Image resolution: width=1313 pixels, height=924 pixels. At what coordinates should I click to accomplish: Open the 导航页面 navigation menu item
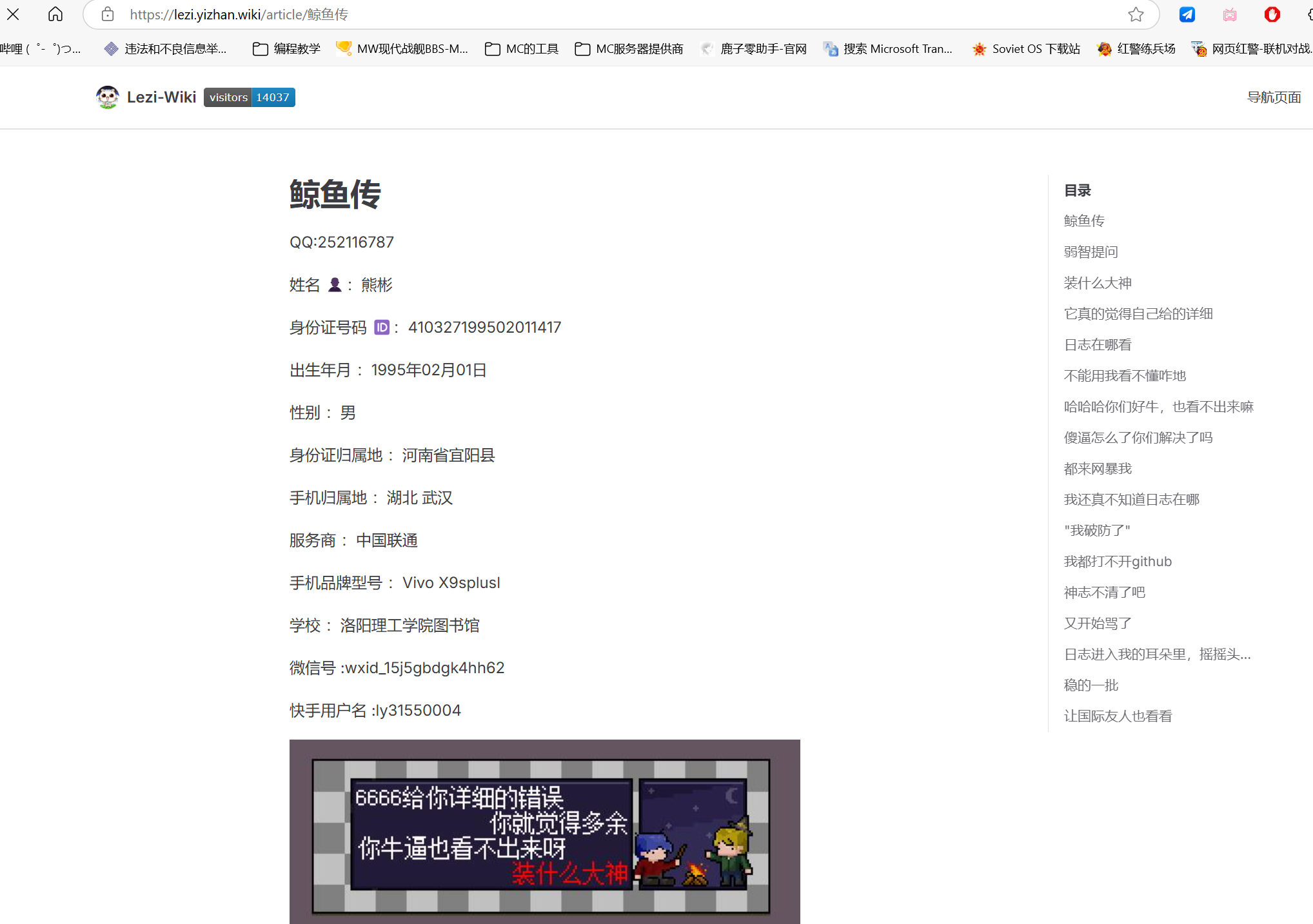pyautogui.click(x=1274, y=97)
